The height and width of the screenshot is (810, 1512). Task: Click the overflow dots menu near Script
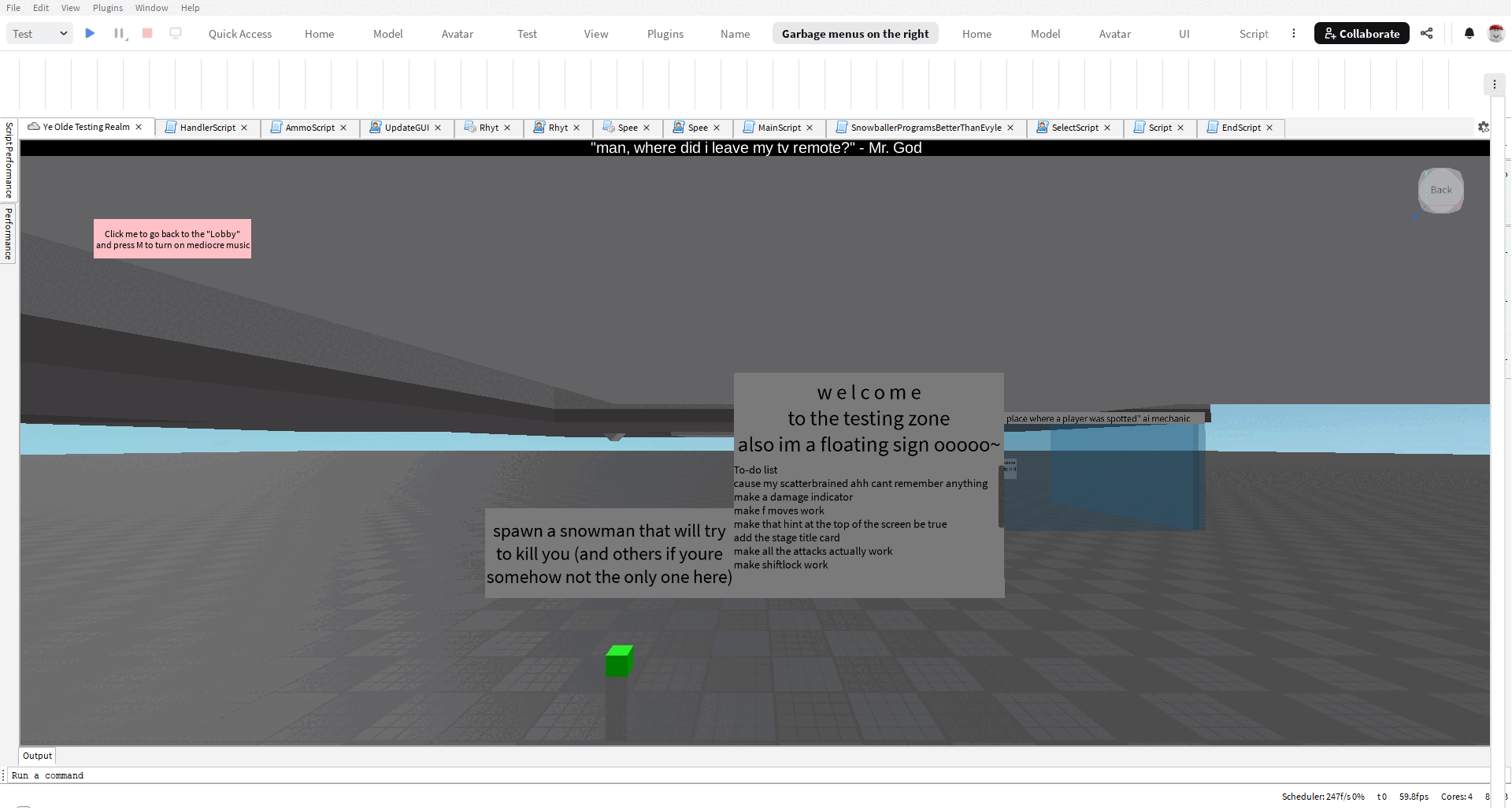click(1293, 33)
